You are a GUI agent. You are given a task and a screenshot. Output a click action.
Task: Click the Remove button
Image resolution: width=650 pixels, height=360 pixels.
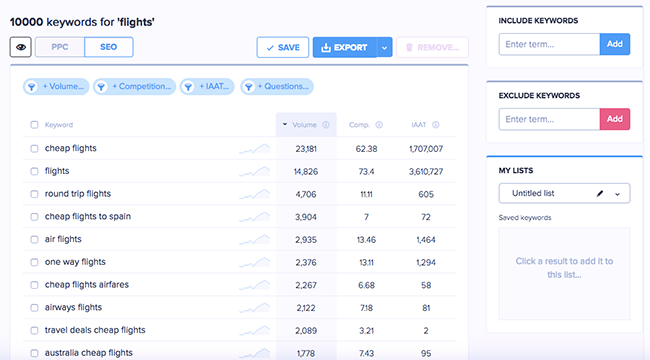pyautogui.click(x=432, y=47)
